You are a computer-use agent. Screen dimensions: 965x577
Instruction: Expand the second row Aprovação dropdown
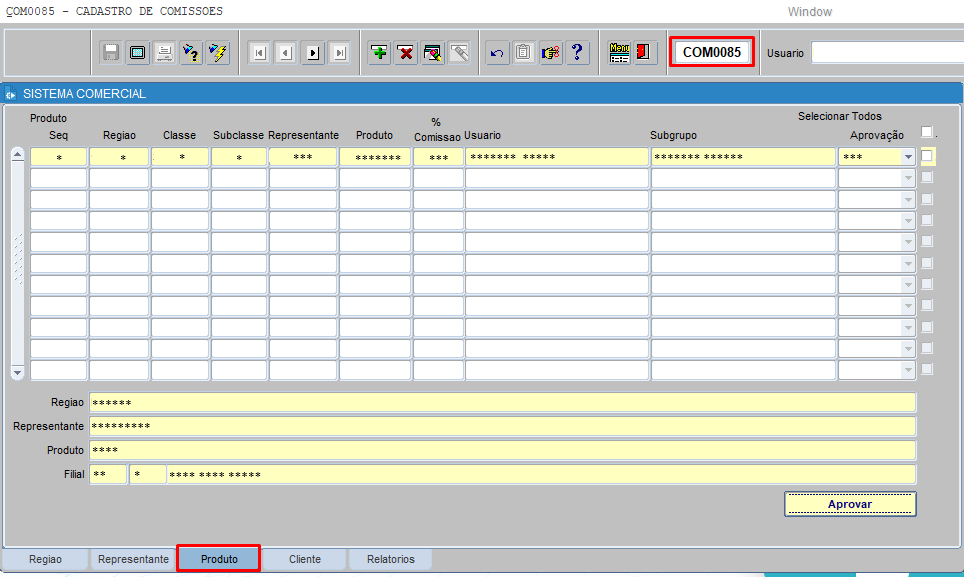tap(908, 178)
